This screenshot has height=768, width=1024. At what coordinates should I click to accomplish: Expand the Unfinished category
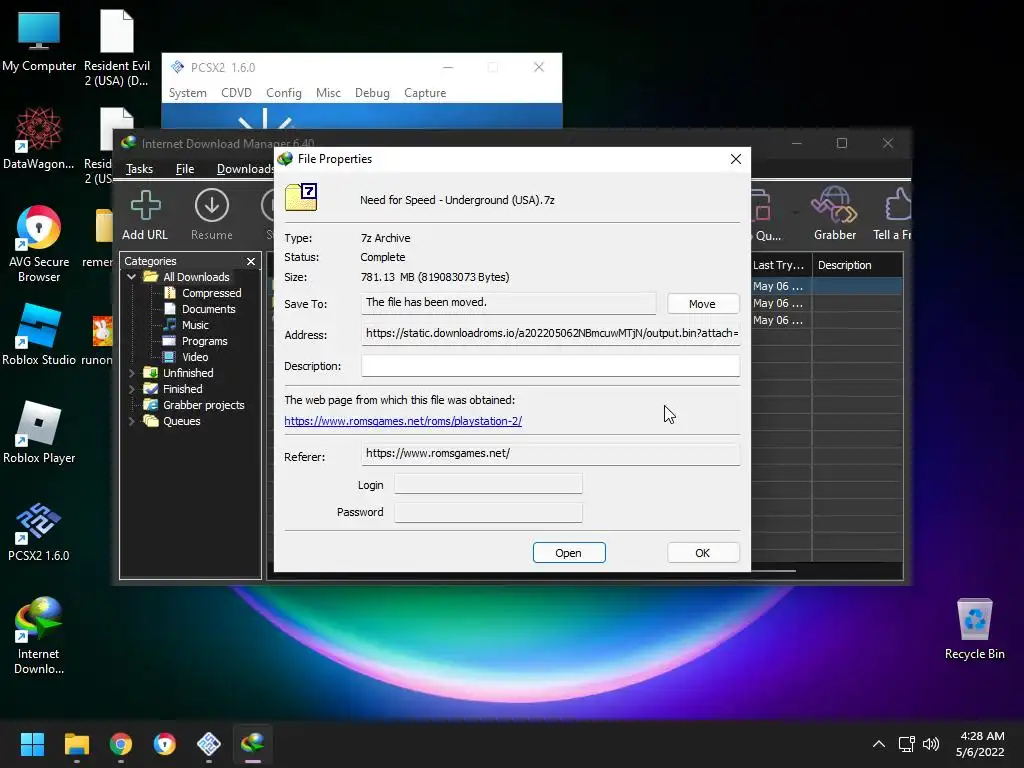[132, 373]
